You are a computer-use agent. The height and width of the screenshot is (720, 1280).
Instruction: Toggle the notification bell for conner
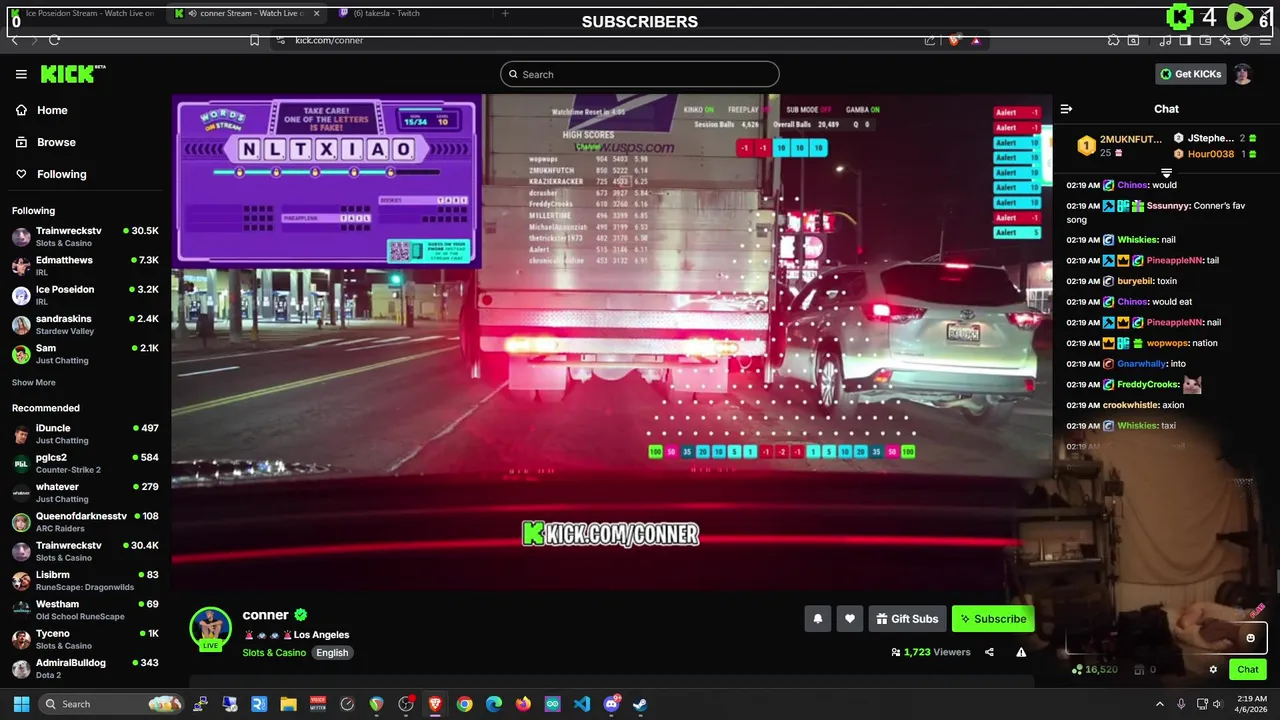(x=817, y=619)
